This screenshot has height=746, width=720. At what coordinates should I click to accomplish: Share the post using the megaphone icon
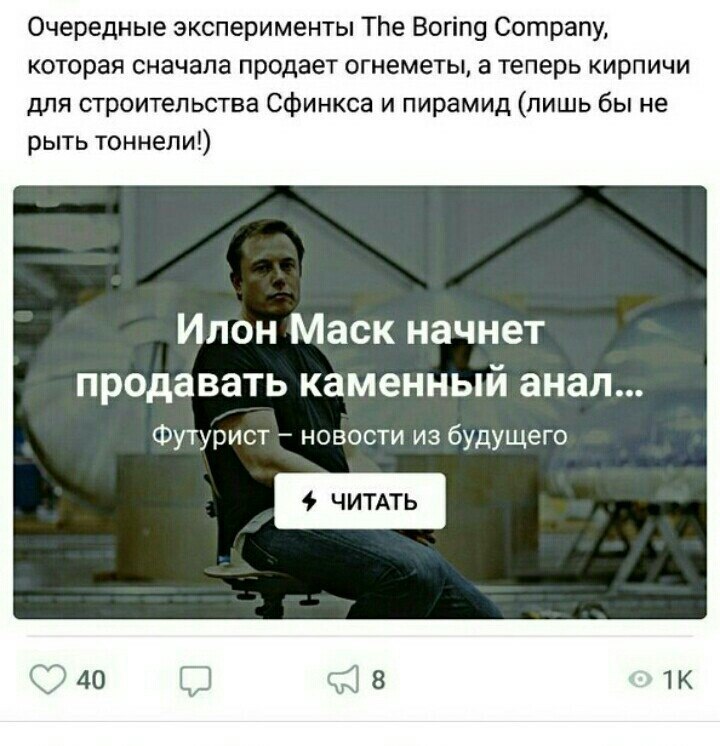click(343, 679)
